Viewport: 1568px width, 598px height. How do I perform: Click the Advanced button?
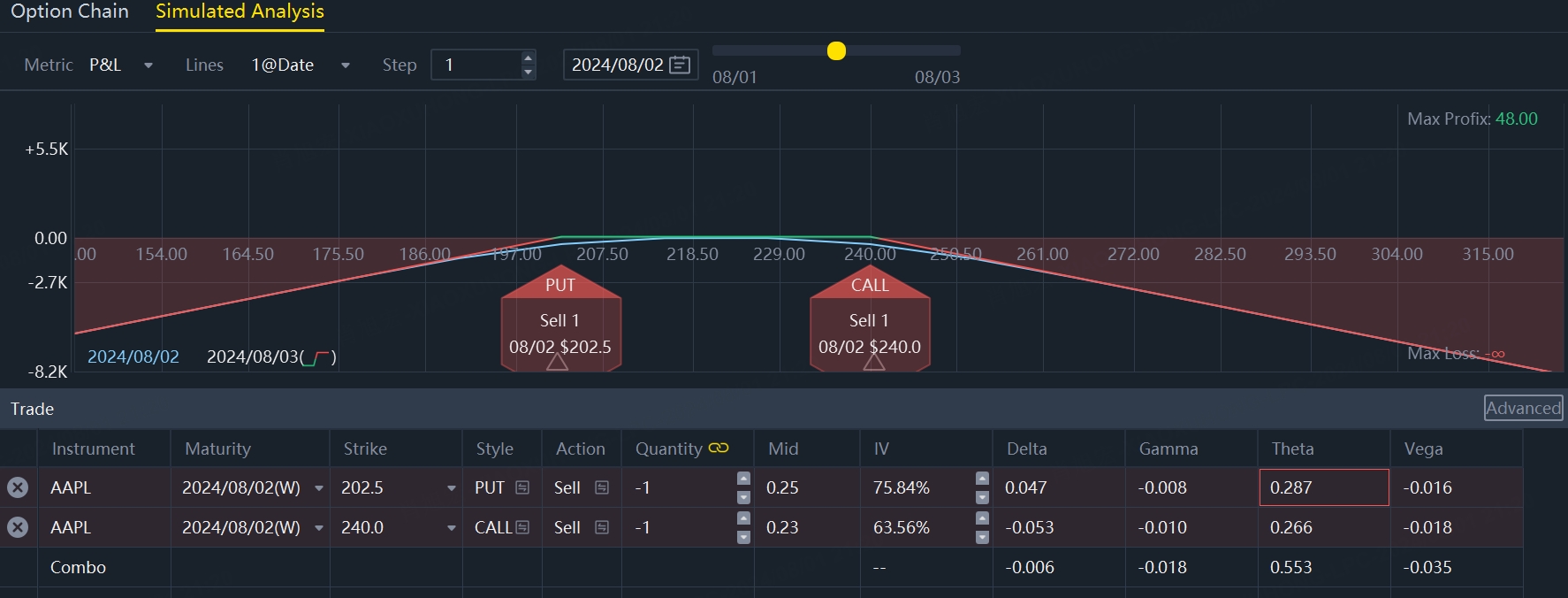(1523, 408)
